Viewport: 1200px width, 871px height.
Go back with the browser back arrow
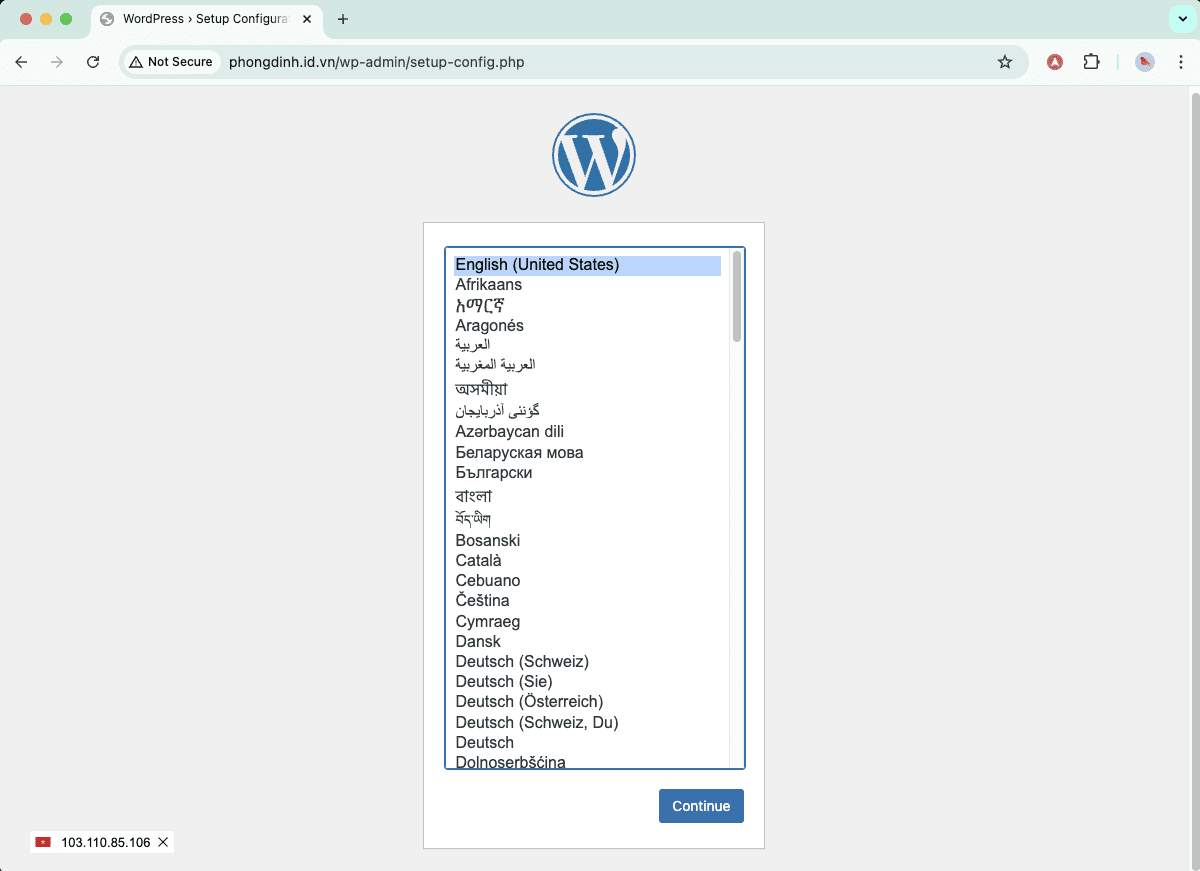pyautogui.click(x=21, y=62)
